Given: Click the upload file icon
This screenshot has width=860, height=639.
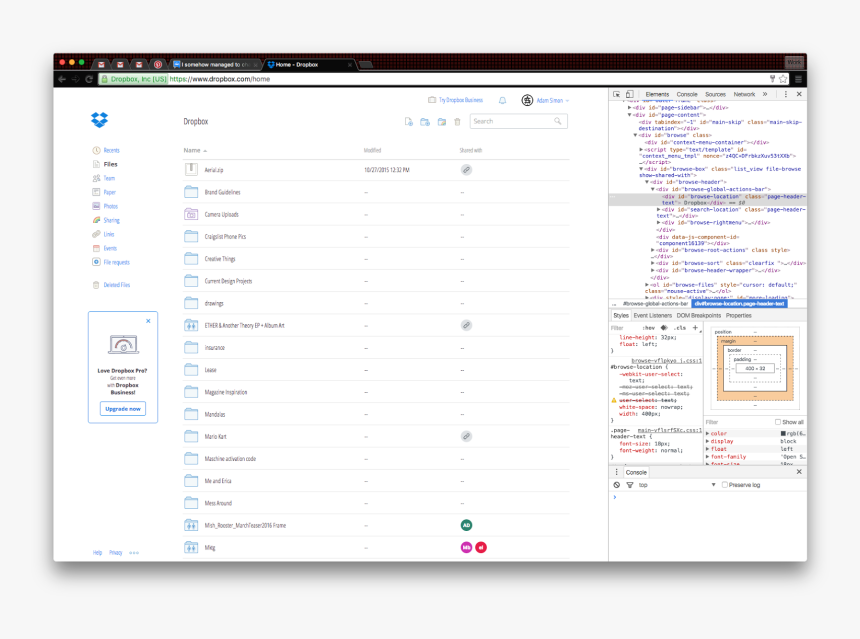Looking at the screenshot, I should [x=408, y=121].
